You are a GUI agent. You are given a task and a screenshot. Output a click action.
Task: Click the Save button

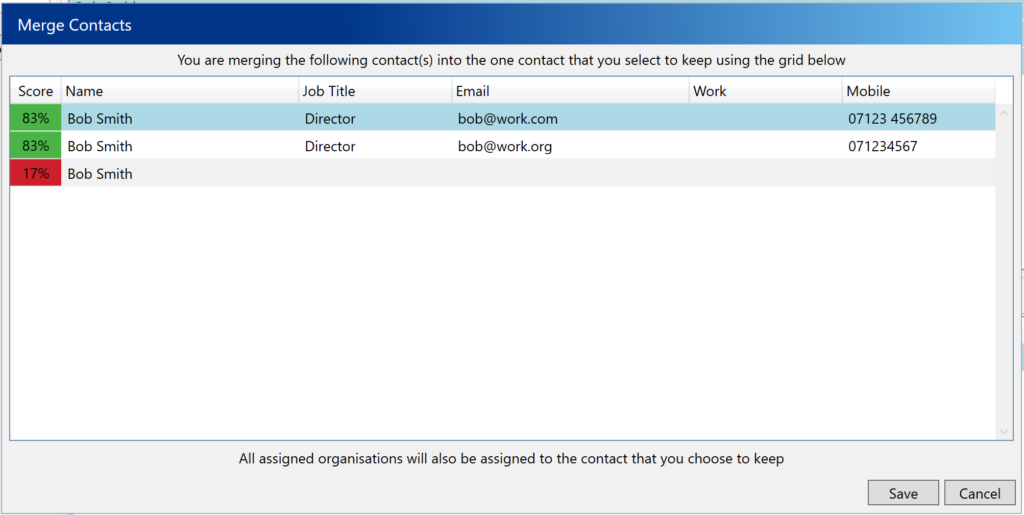pyautogui.click(x=903, y=493)
